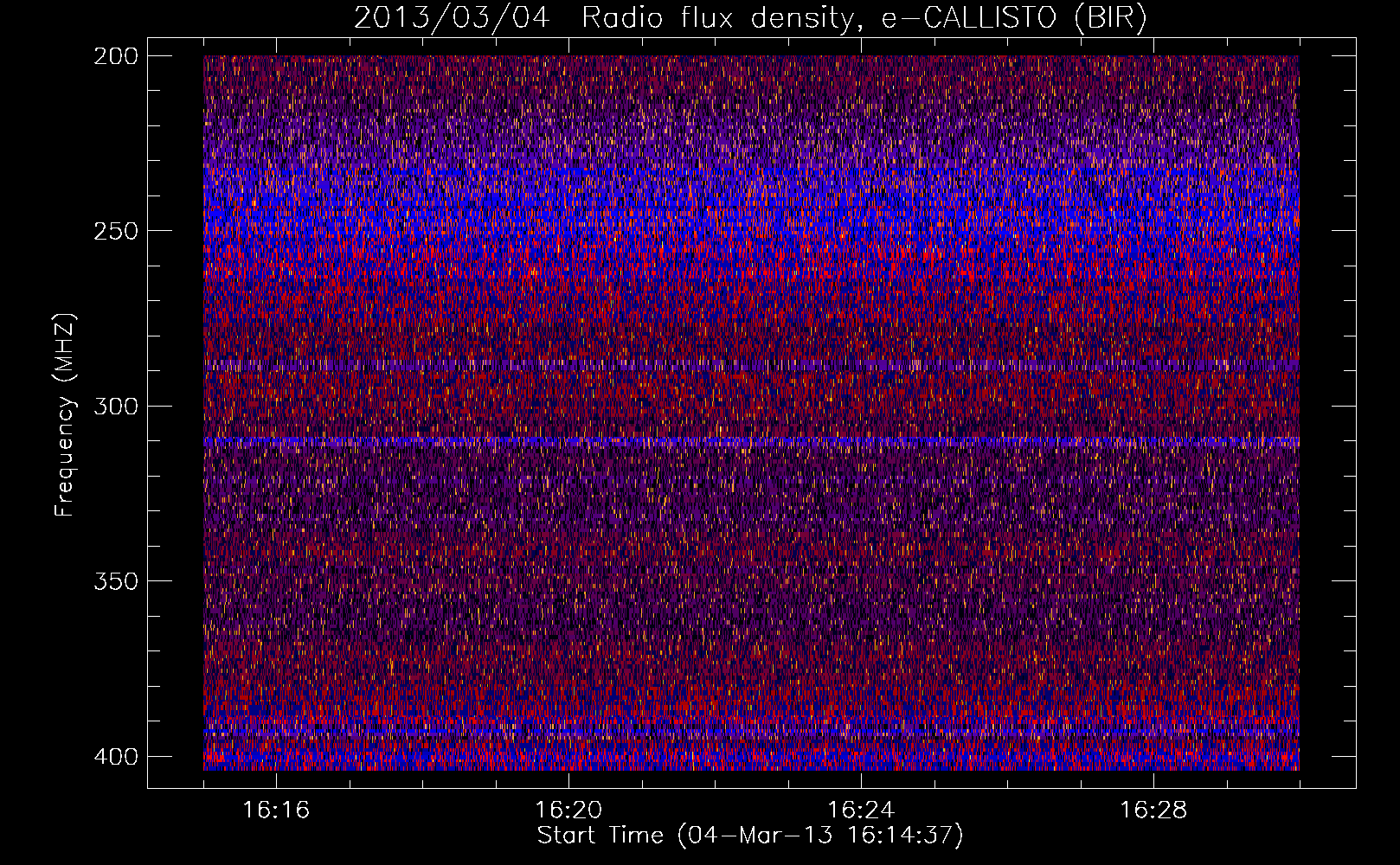The width and height of the screenshot is (1400, 865).
Task: Click the 16:20 time tick label
Action: click(x=568, y=811)
